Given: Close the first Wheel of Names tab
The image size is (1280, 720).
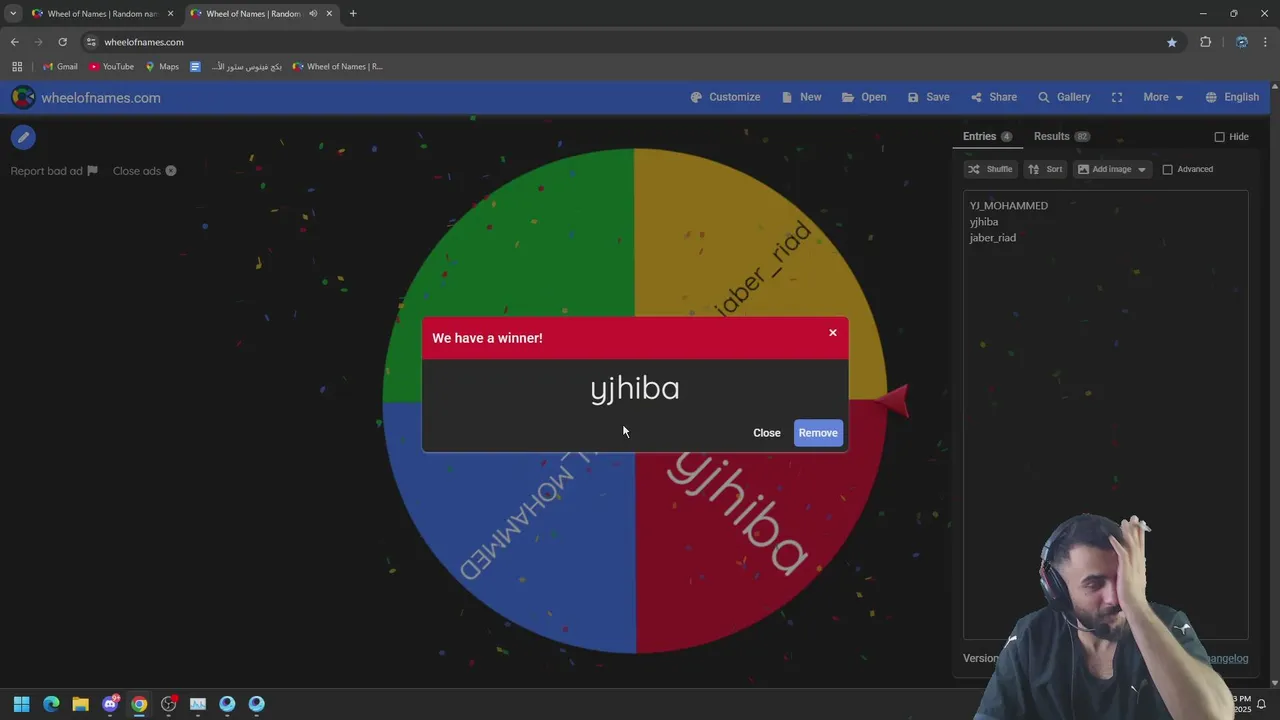Looking at the screenshot, I should (170, 14).
